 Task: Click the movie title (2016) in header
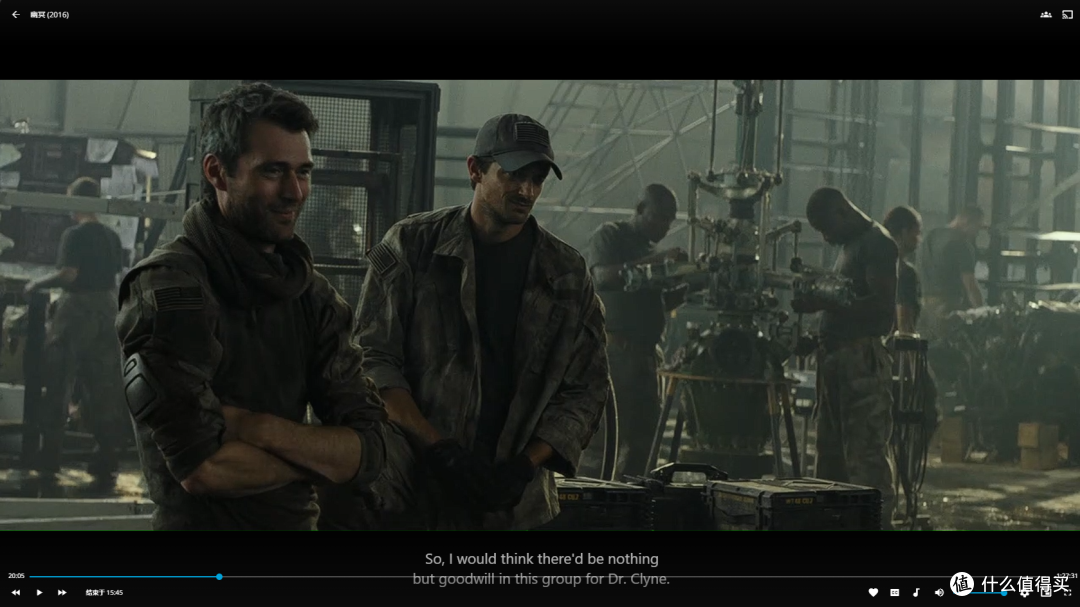[49, 14]
